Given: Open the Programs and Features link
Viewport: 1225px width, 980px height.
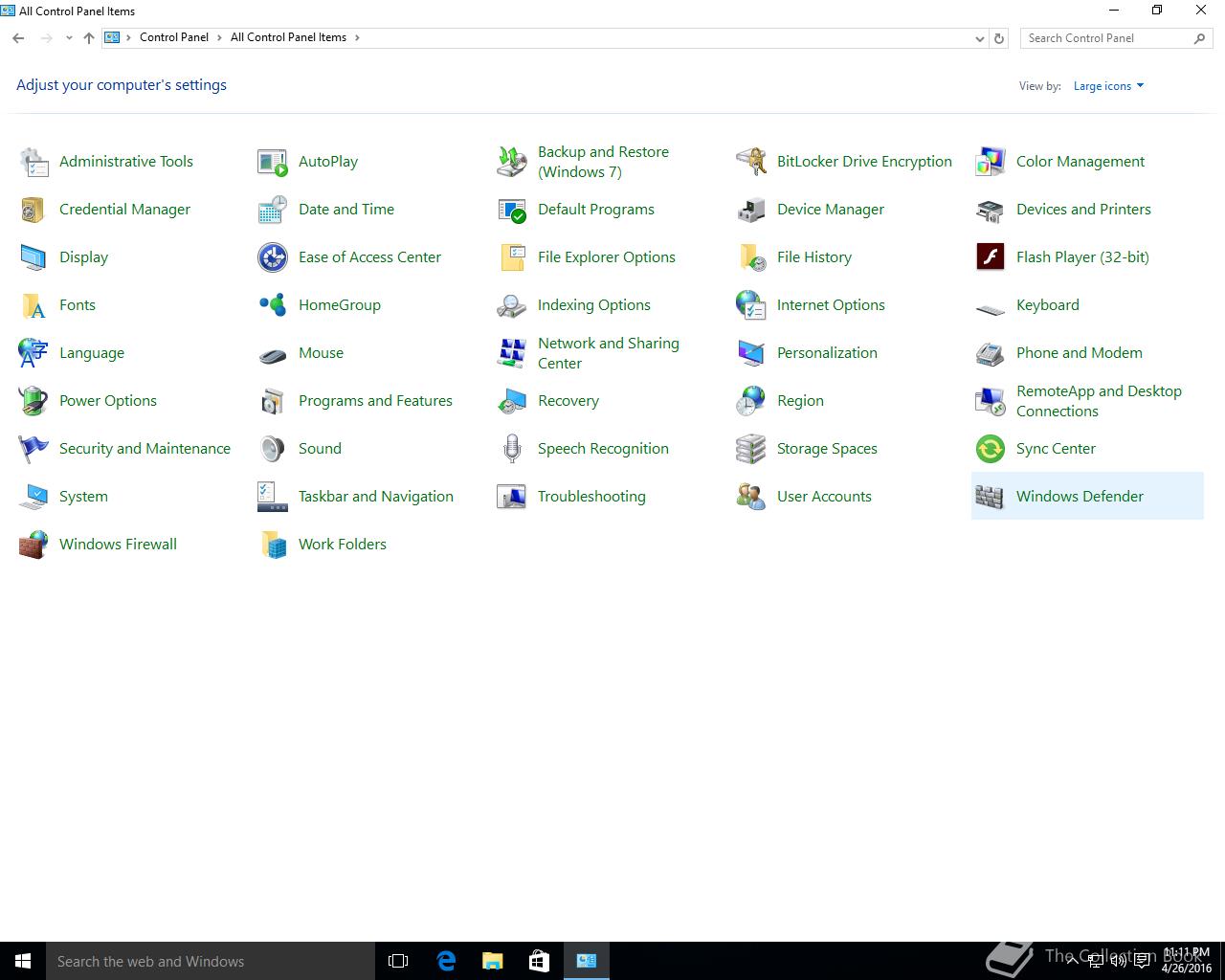Looking at the screenshot, I should pos(375,401).
